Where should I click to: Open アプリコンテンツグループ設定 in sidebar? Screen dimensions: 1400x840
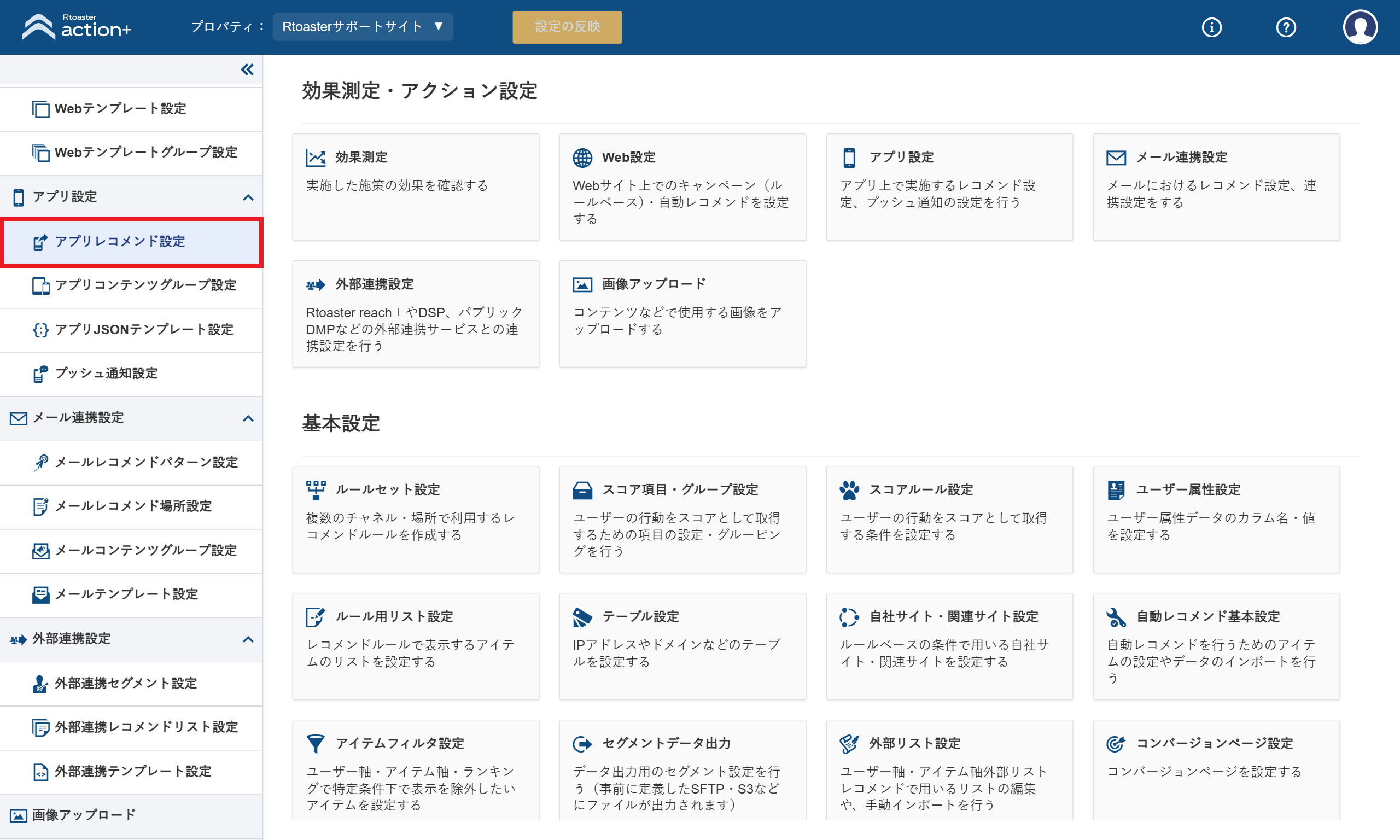[131, 285]
